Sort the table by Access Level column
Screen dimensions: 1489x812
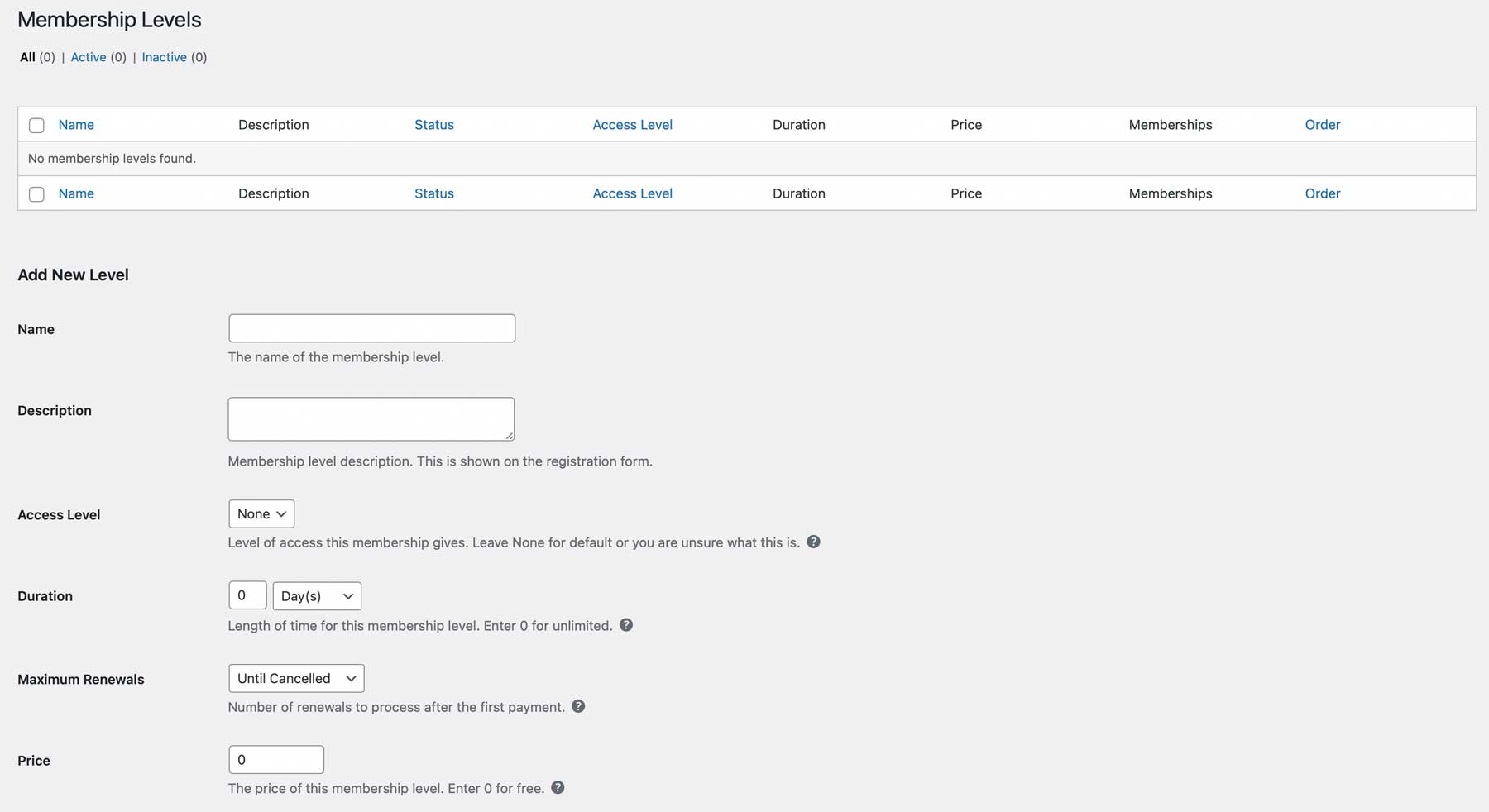click(x=632, y=125)
